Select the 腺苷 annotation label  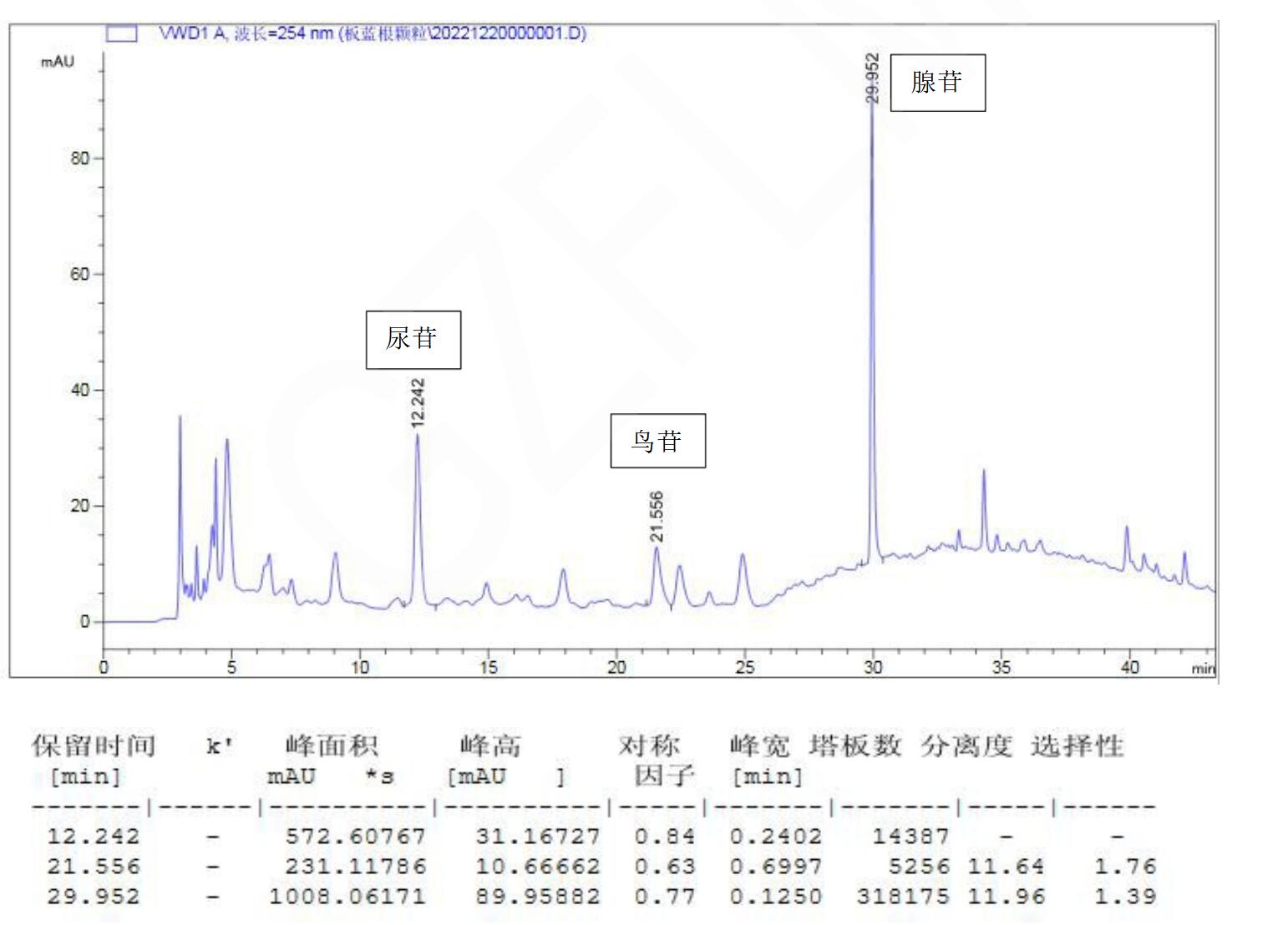[936, 81]
